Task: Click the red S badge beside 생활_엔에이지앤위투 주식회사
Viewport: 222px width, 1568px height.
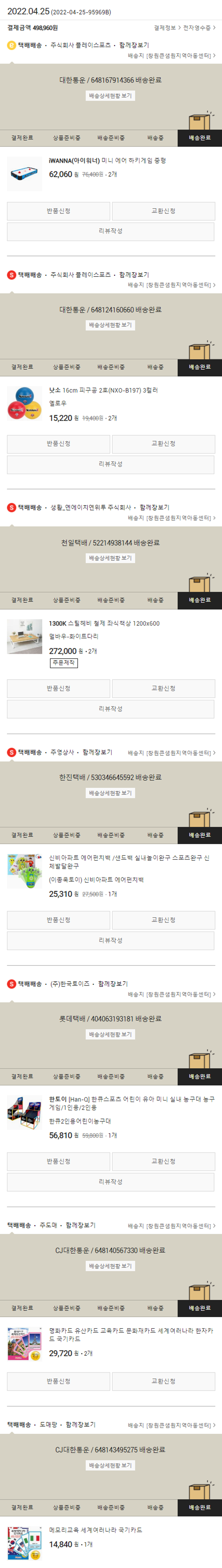Action: (x=12, y=507)
